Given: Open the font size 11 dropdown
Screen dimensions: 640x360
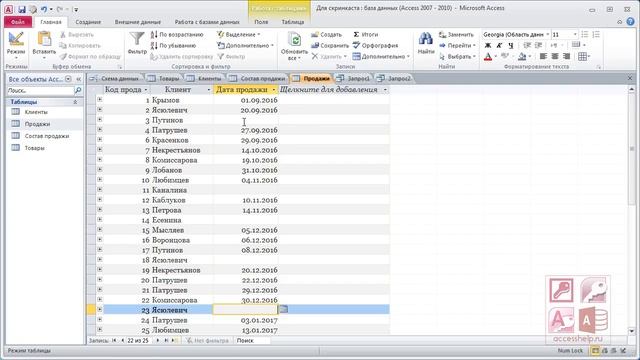Looking at the screenshot, I should point(575,35).
